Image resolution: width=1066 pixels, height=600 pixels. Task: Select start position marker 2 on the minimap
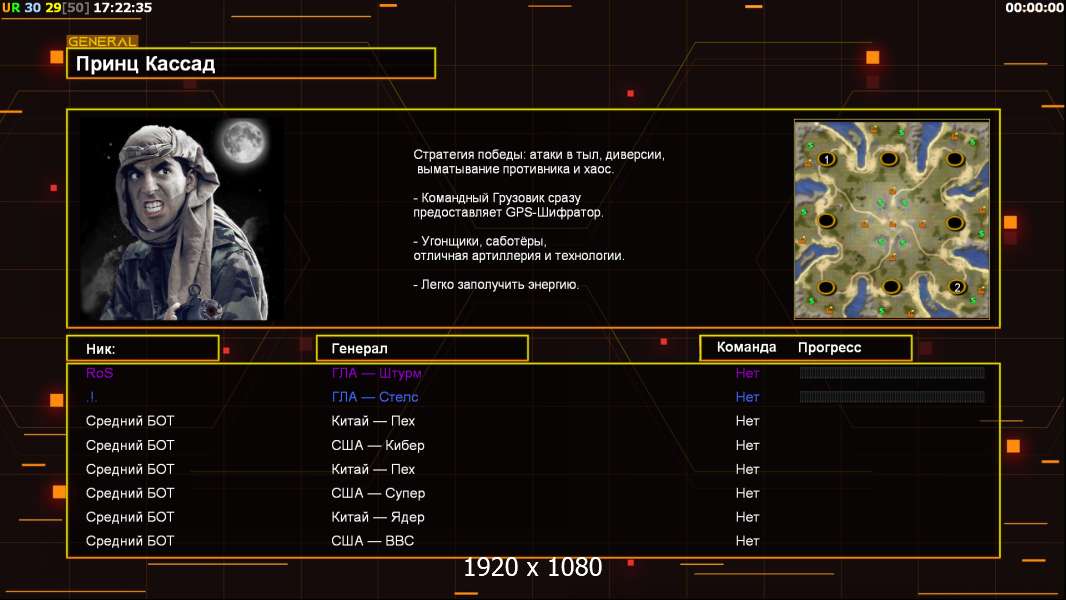pos(957,287)
